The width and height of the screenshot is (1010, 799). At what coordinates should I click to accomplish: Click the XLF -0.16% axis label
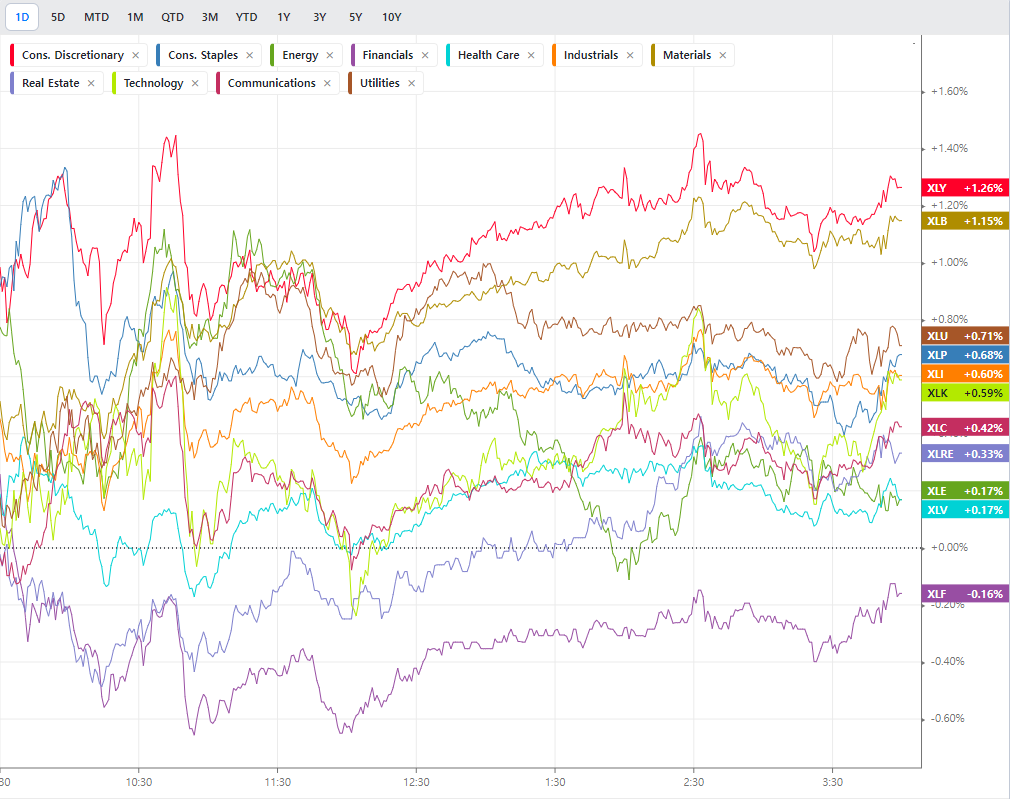pyautogui.click(x=965, y=594)
